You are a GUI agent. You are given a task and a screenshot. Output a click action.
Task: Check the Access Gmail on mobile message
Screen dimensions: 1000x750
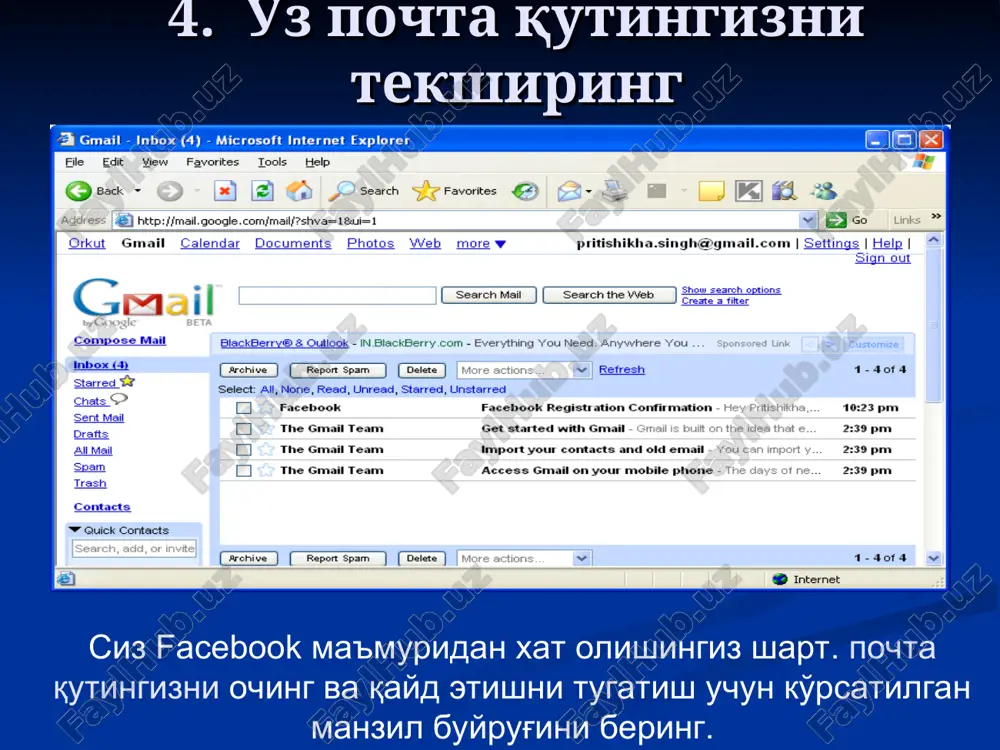pyautogui.click(x=244, y=471)
